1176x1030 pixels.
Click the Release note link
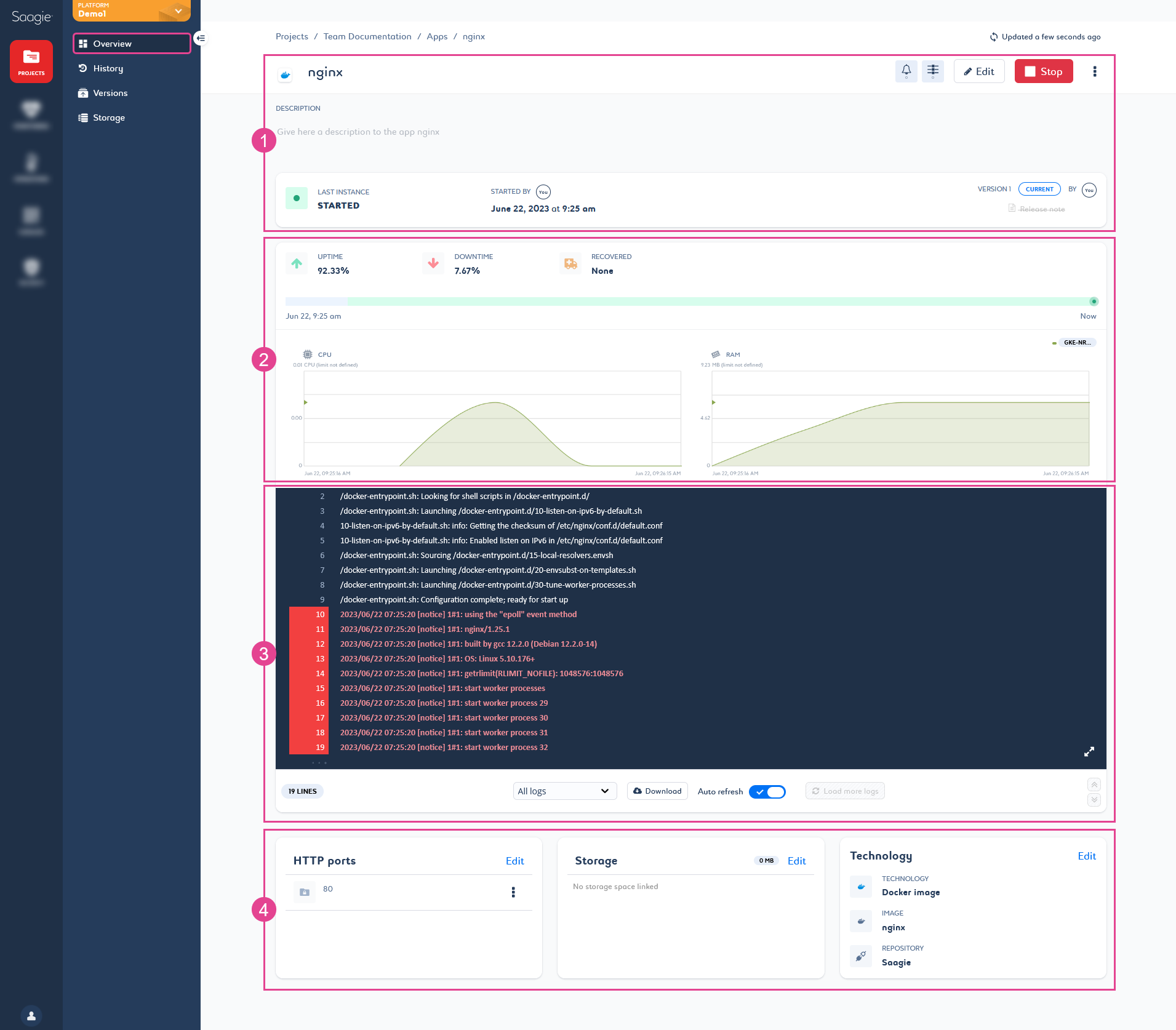(x=1042, y=209)
